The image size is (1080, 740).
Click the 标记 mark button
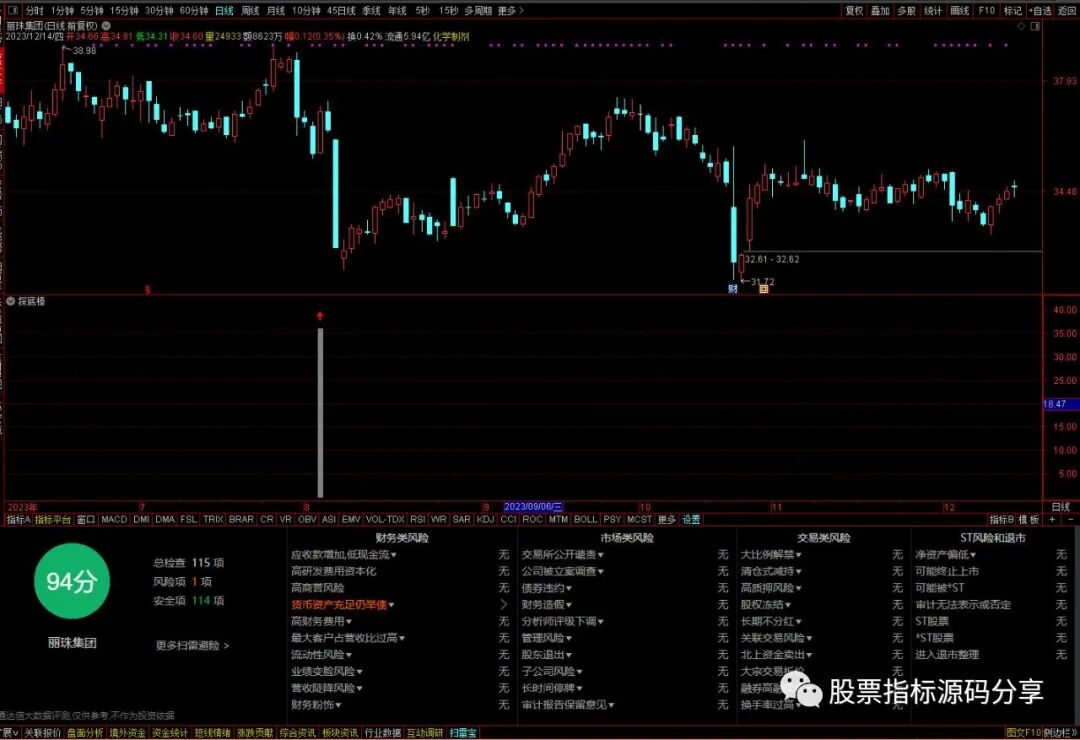click(1012, 10)
